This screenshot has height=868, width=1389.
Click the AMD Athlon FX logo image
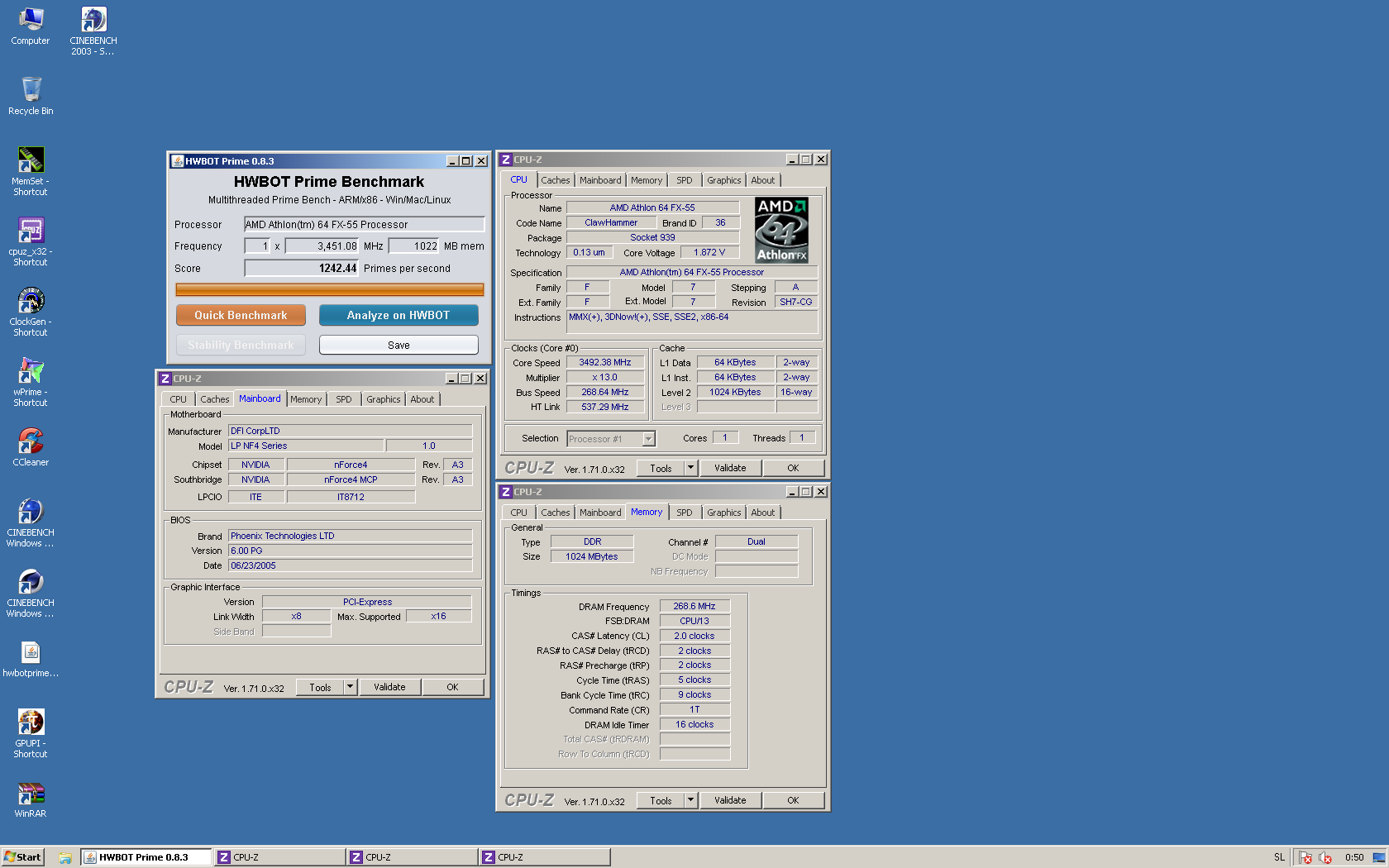[x=781, y=230]
